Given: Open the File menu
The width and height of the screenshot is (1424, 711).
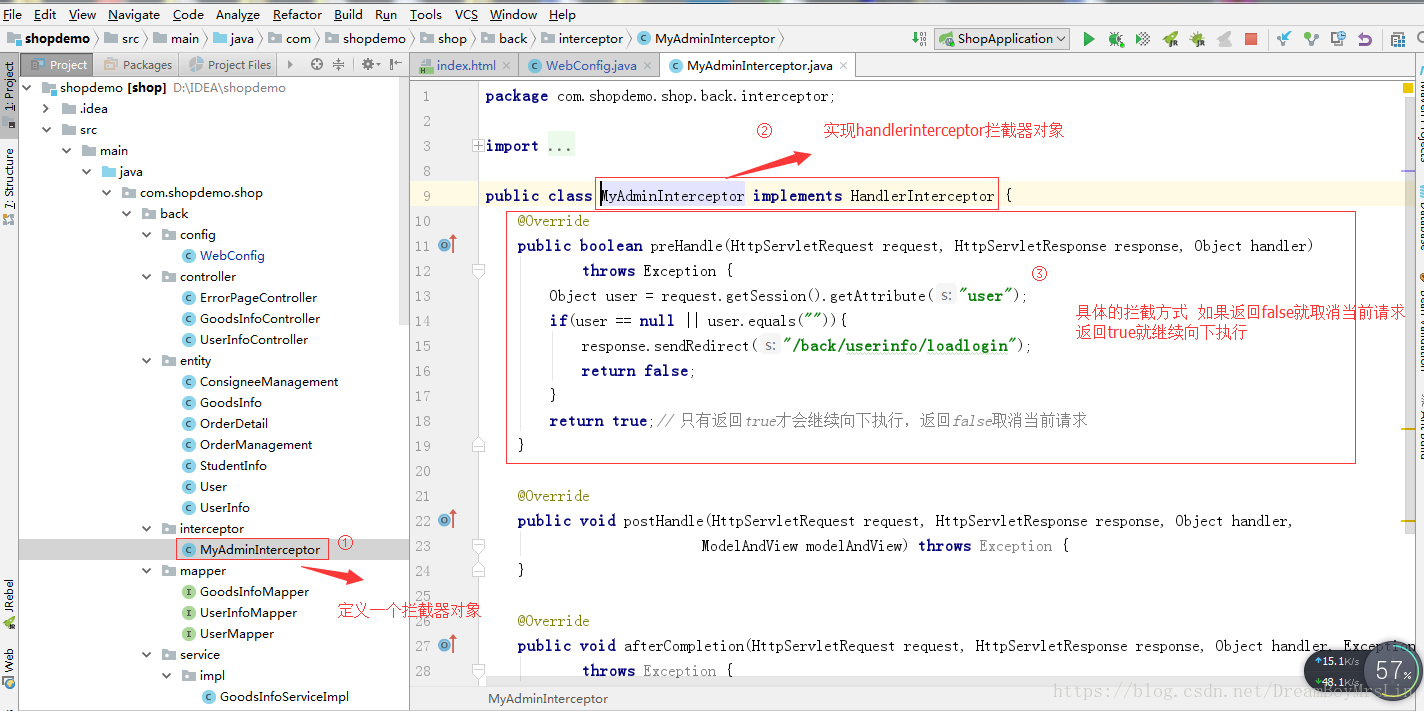Looking at the screenshot, I should pyautogui.click(x=12, y=14).
